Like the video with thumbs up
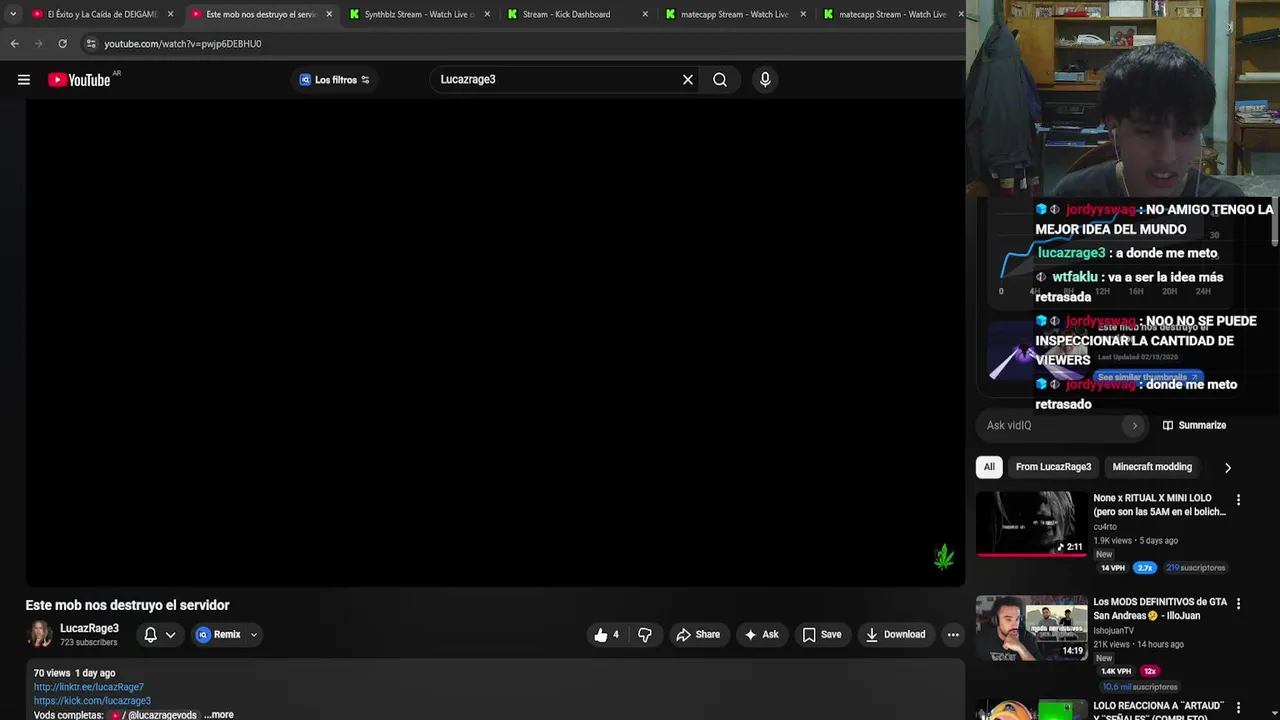The height and width of the screenshot is (720, 1280). 606,635
